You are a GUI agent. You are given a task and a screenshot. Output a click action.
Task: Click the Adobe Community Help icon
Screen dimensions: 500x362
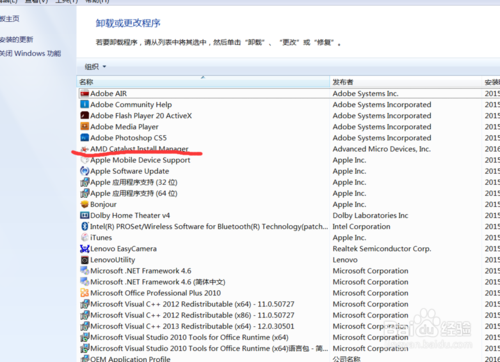pyautogui.click(x=85, y=105)
